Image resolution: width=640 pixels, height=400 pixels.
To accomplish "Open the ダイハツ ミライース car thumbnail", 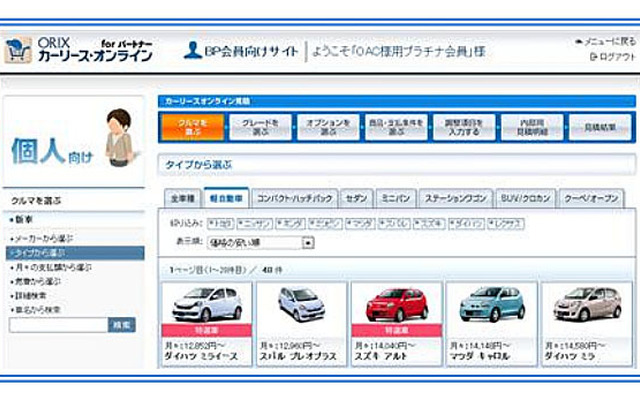I will (207, 304).
